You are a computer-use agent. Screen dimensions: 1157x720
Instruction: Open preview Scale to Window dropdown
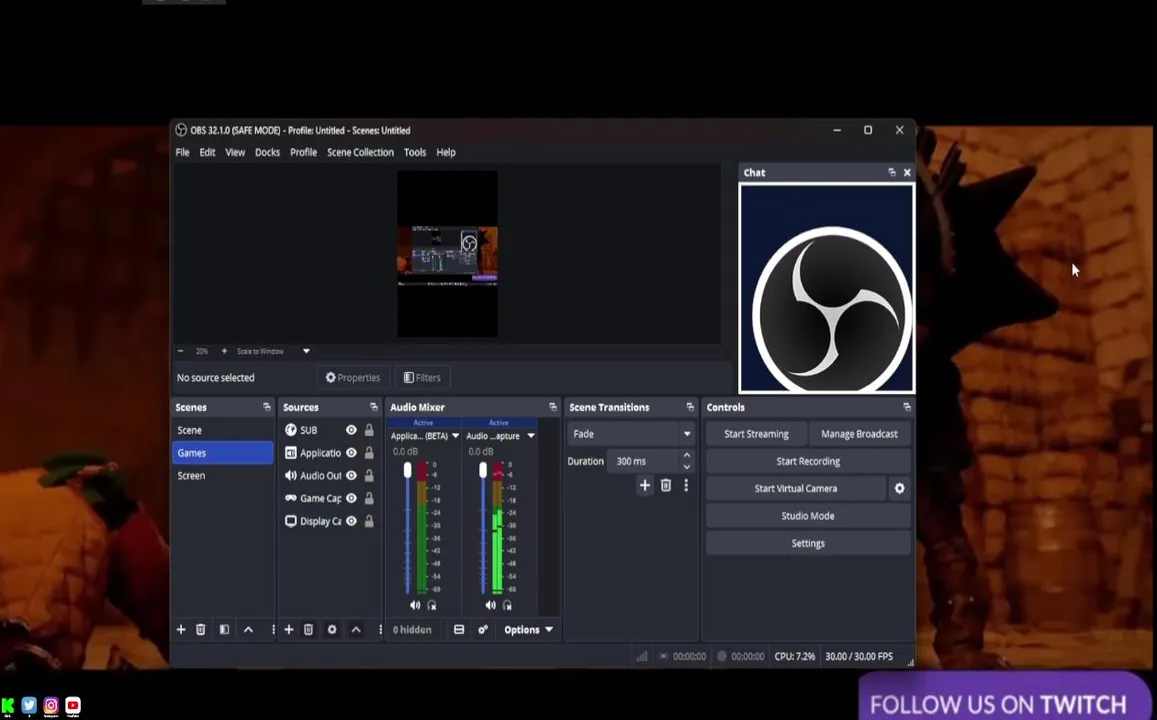(306, 351)
